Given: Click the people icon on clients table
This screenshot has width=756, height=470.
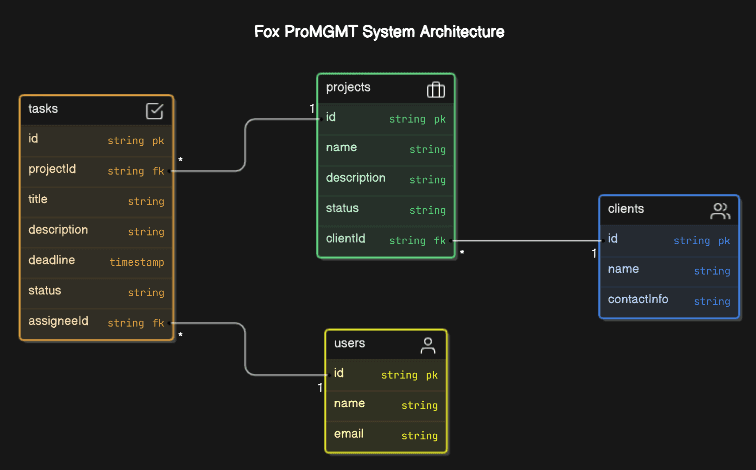Looking at the screenshot, I should pyautogui.click(x=720, y=211).
